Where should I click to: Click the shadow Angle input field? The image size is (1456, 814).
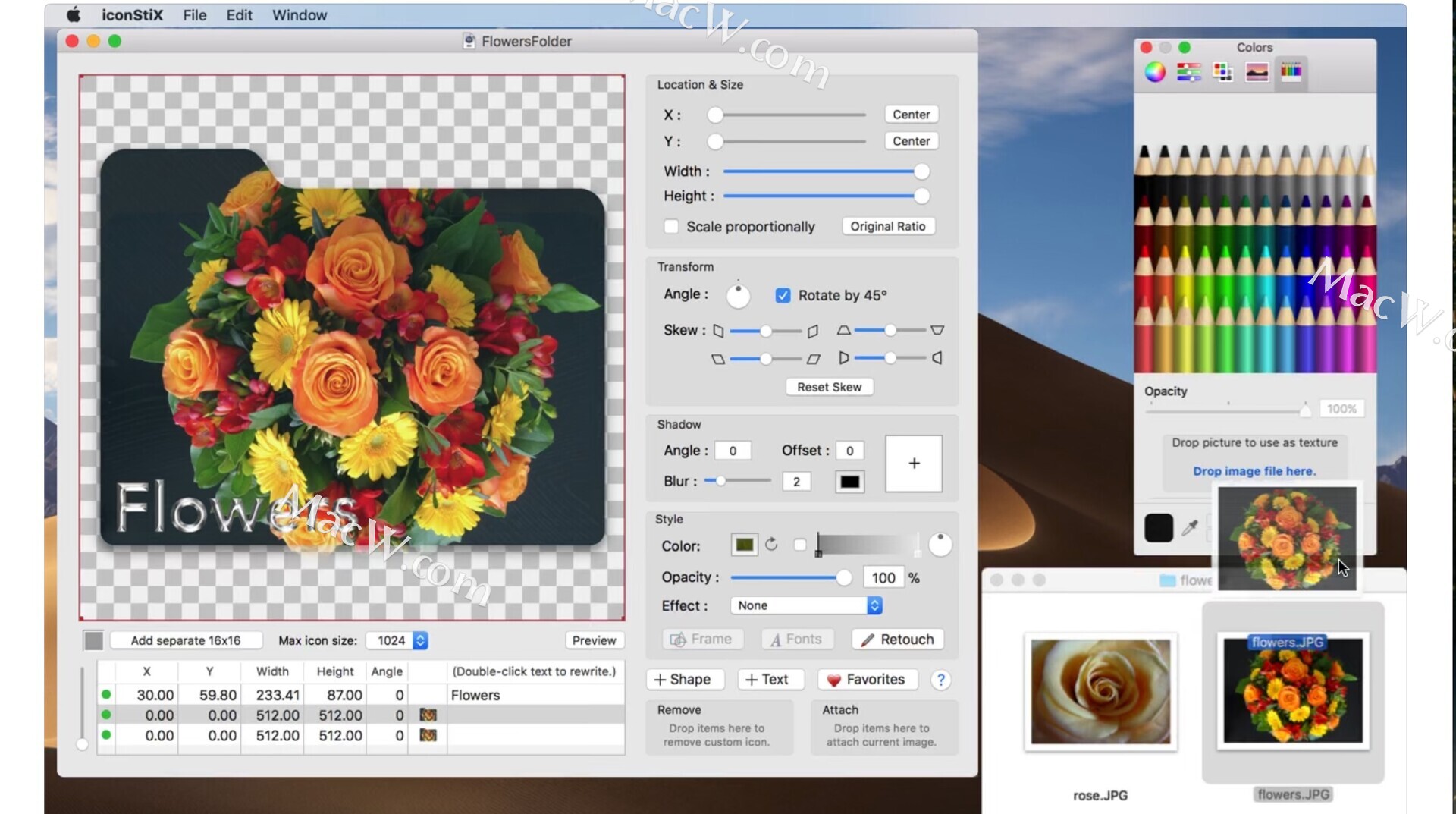point(733,451)
